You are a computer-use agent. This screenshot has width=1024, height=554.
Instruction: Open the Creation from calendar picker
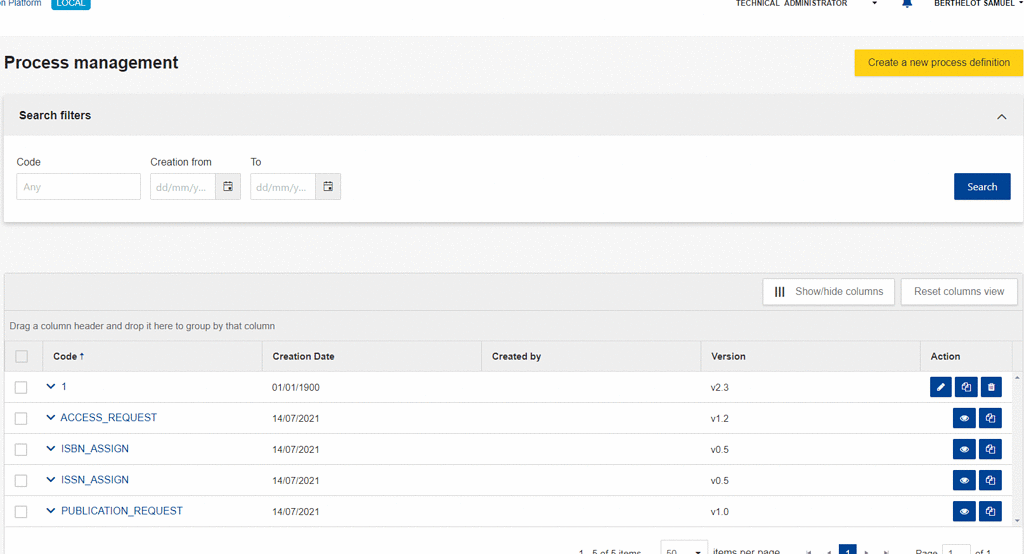228,187
